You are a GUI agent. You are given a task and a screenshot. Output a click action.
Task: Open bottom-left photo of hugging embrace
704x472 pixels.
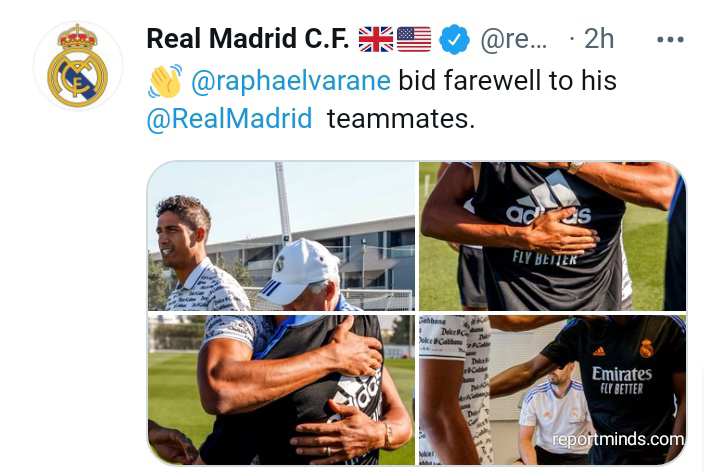282,390
